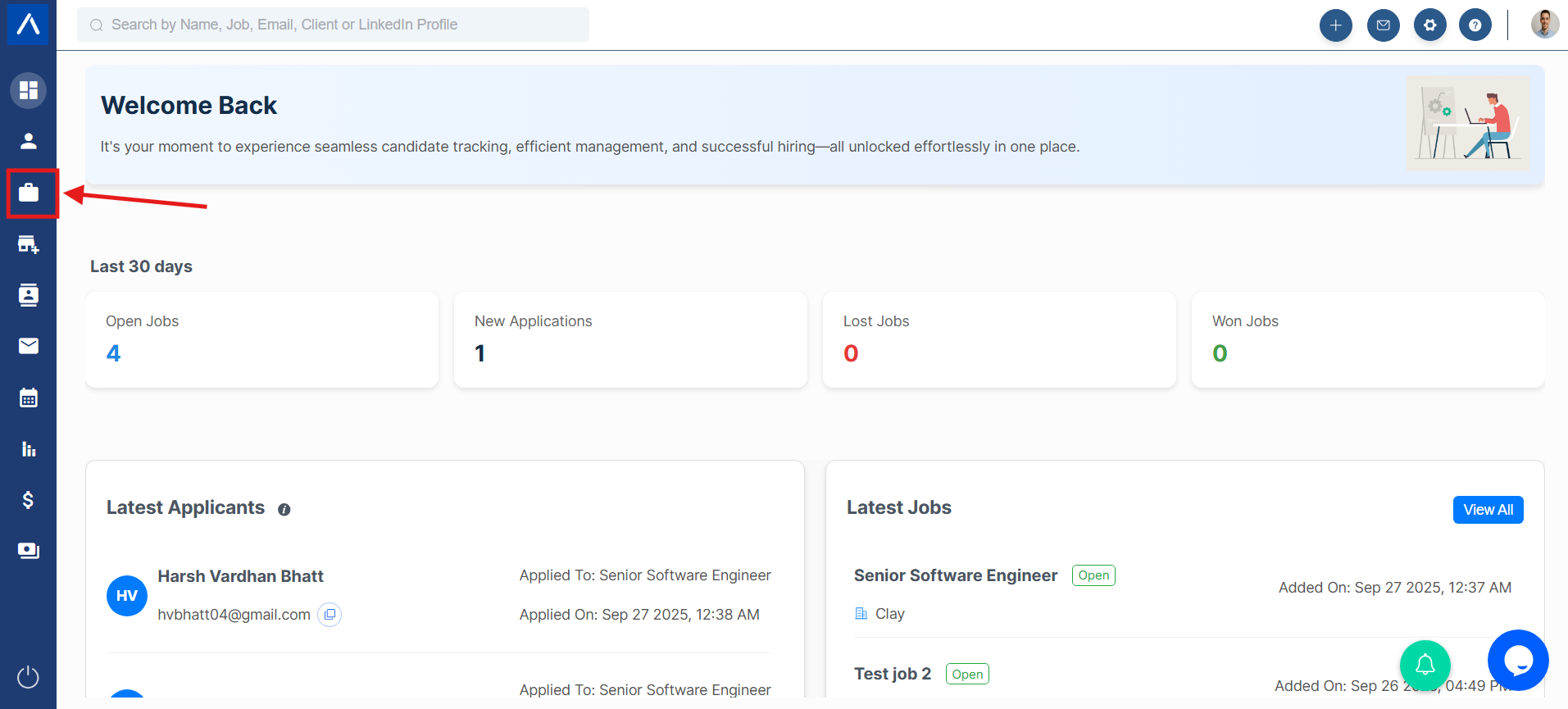Open the Calendar icon in sidebar
The width and height of the screenshot is (1568, 709).
(29, 398)
